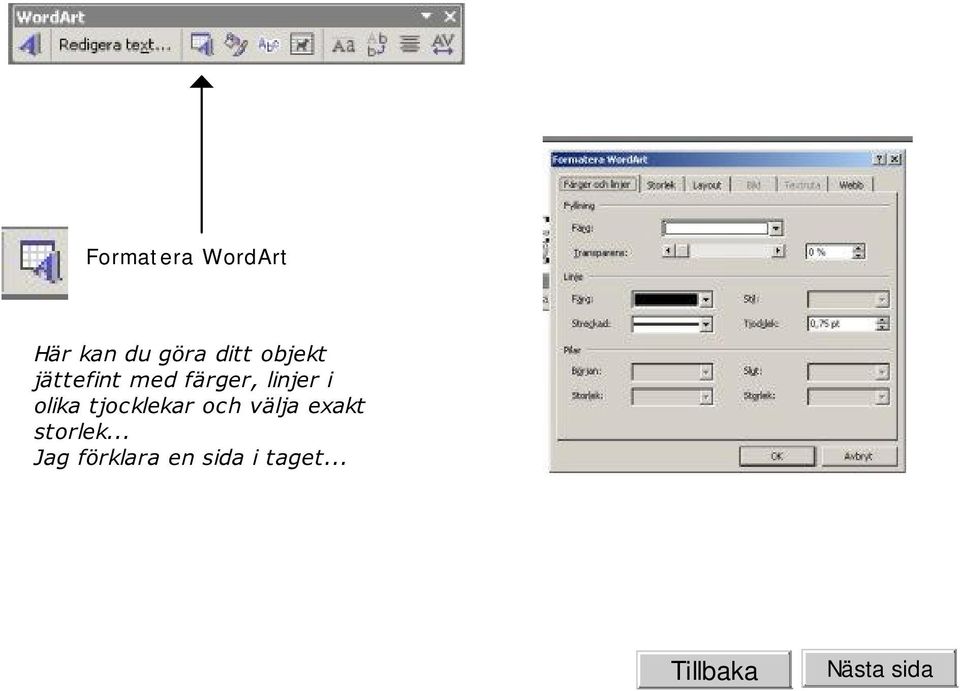This screenshot has width=960, height=691.
Task: Click the disabled Textruta tab
Action: [802, 185]
